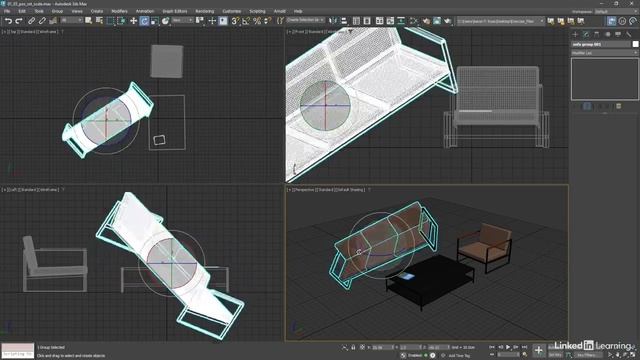Toggle Isolate Selection in status bar
Viewport: 640px width, 360px height.
pyautogui.click(x=345, y=347)
